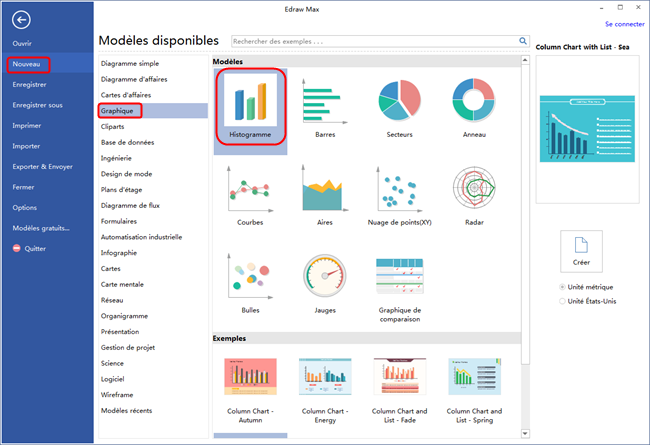Choose the Secteurs pie chart template
This screenshot has height=445, width=650.
point(400,108)
